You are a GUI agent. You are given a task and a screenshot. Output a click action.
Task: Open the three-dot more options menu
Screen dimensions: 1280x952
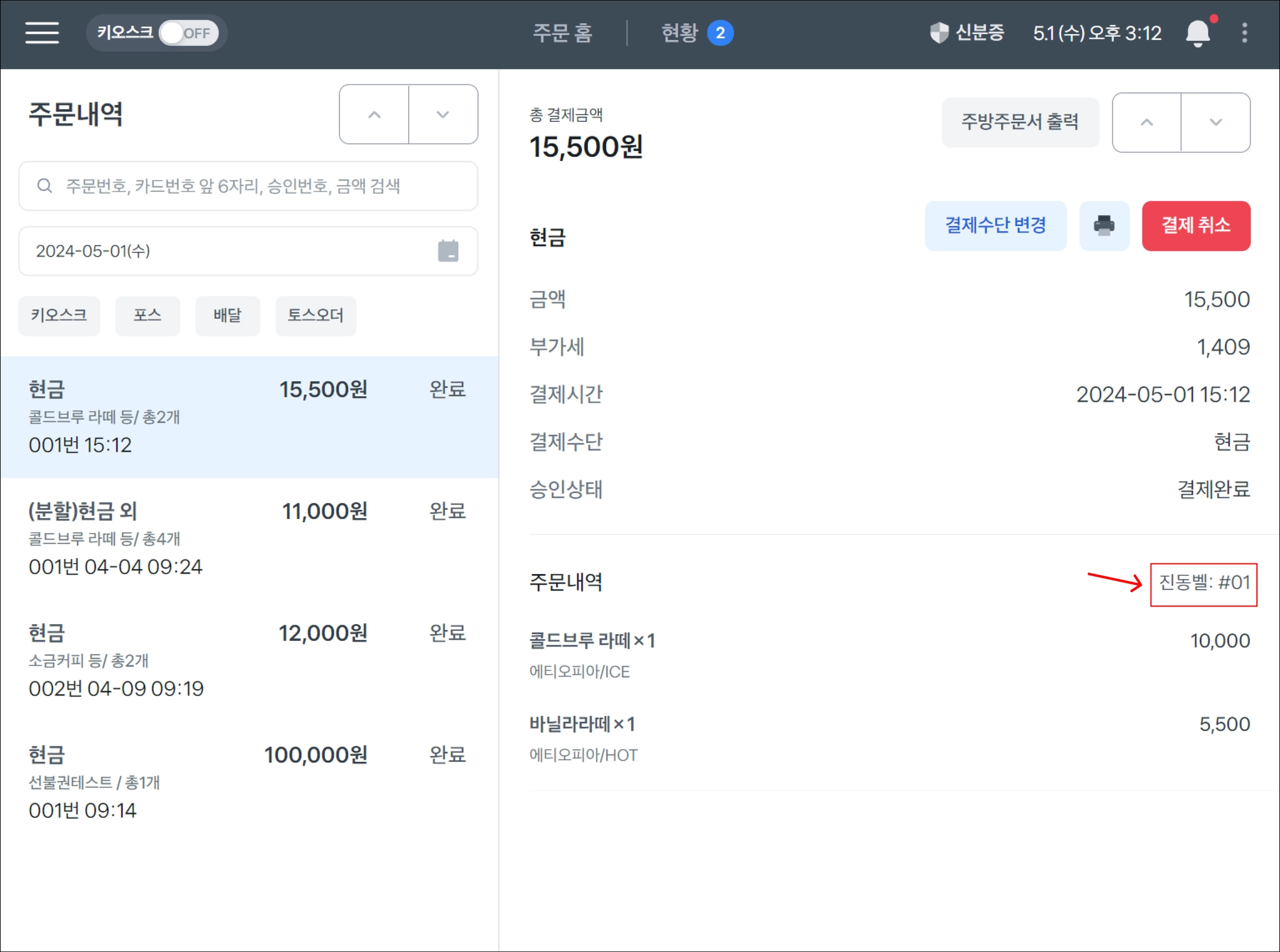point(1244,32)
